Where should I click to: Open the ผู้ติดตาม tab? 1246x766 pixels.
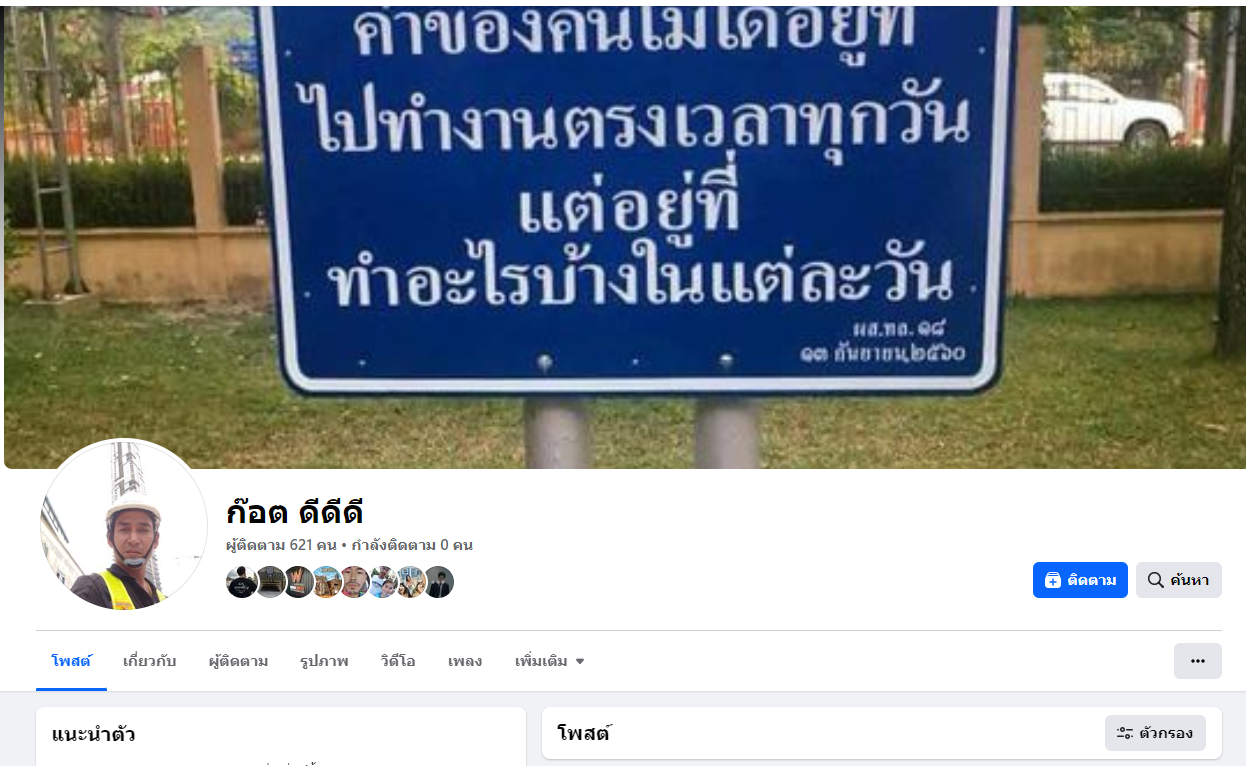click(x=238, y=661)
